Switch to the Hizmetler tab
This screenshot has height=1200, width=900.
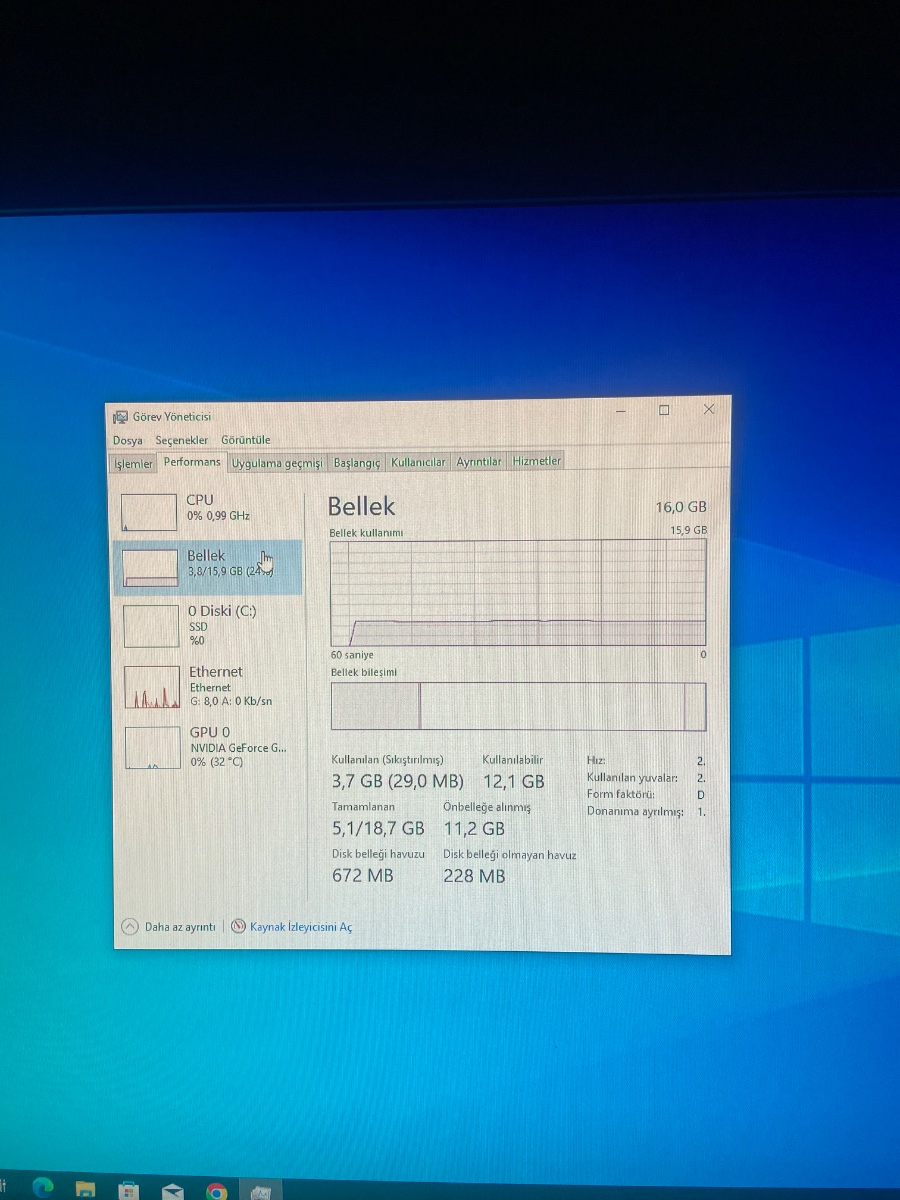click(x=537, y=461)
